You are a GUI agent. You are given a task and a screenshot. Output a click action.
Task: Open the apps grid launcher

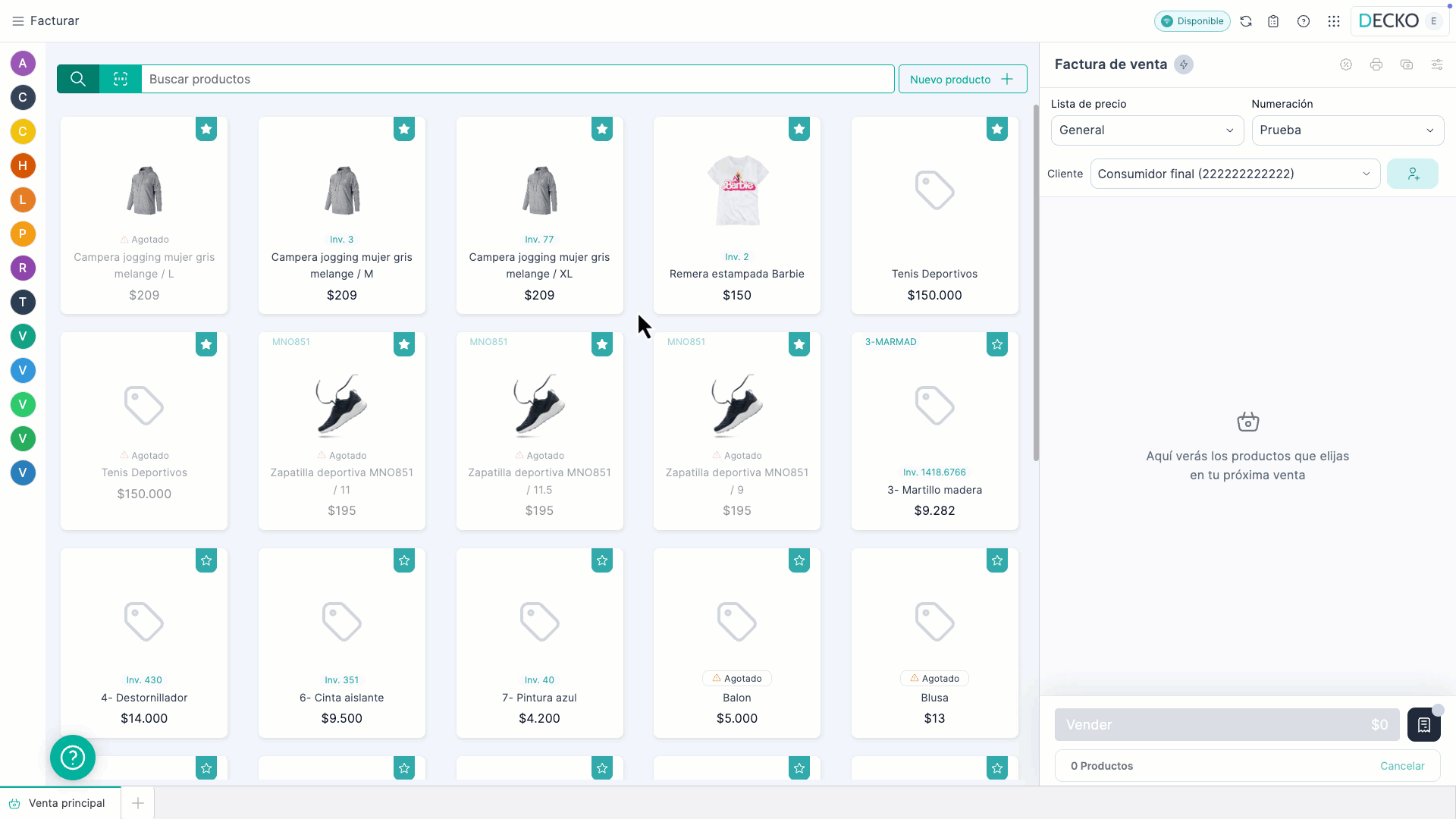[1334, 21]
